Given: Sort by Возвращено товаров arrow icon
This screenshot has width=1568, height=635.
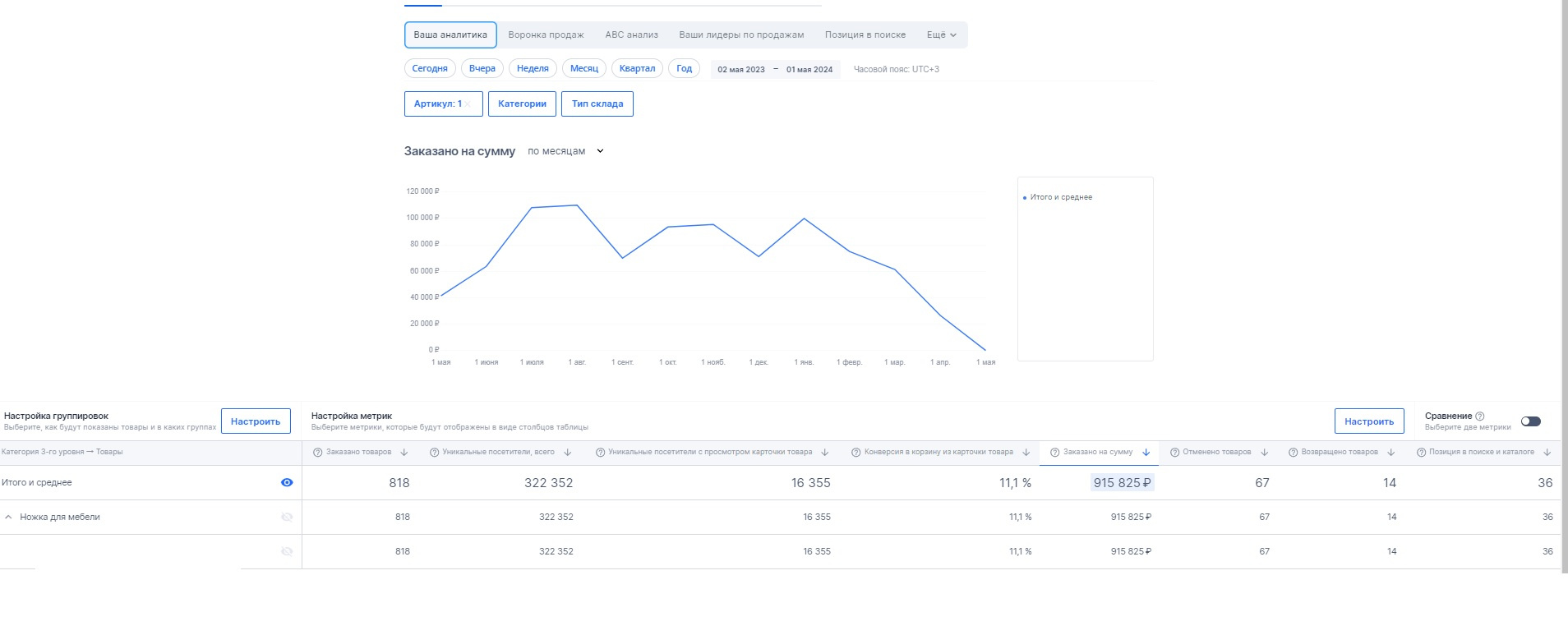Looking at the screenshot, I should [x=1391, y=453].
